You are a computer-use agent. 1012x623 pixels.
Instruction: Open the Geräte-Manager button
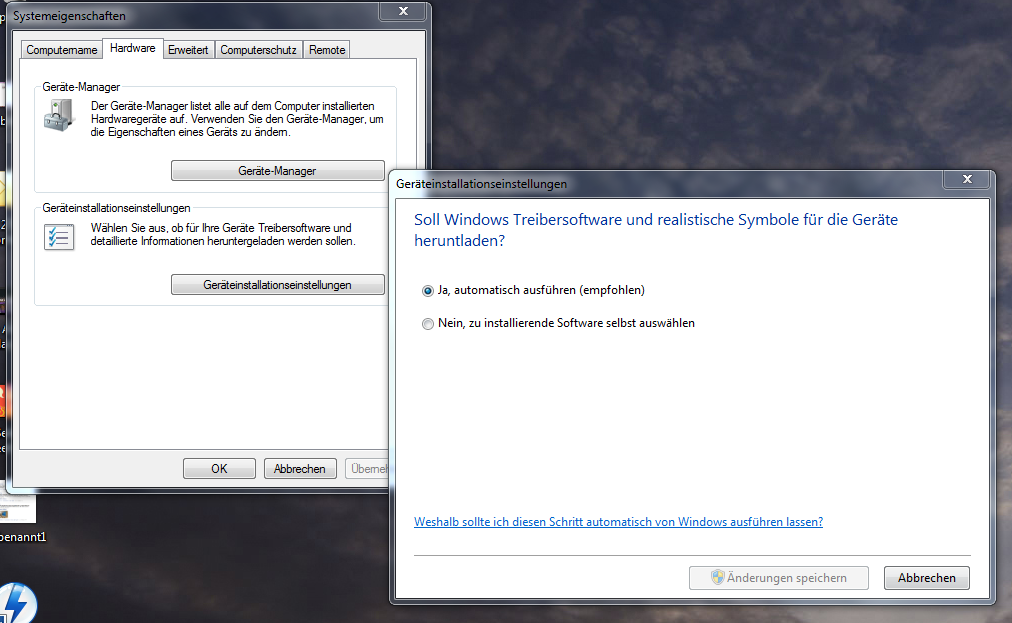click(278, 171)
